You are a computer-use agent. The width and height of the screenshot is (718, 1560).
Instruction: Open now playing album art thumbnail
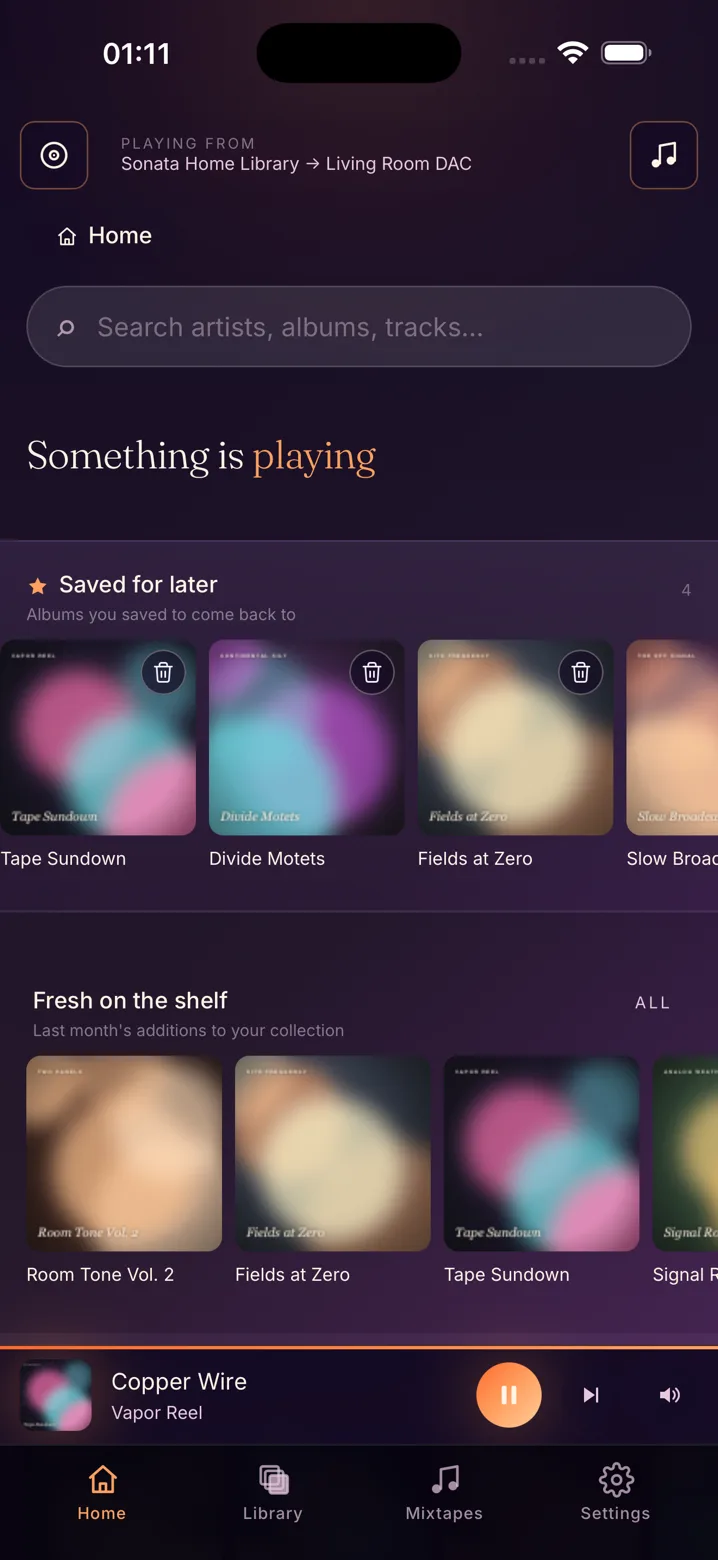click(56, 1395)
